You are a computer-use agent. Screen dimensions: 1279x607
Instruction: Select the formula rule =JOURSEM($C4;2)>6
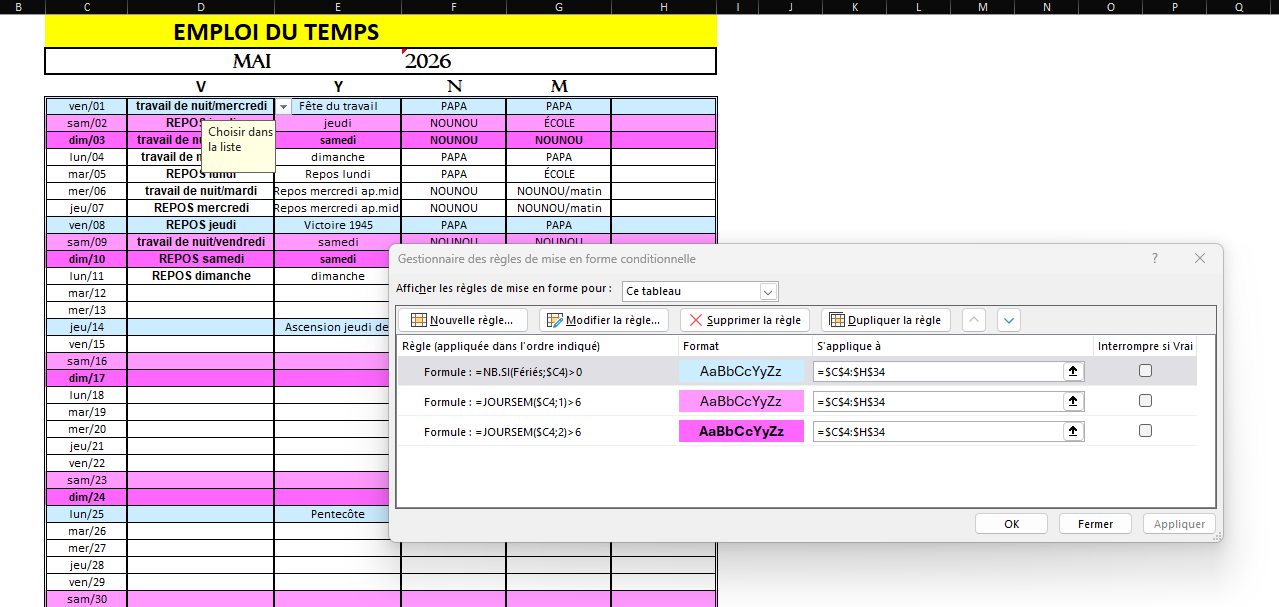tap(502, 432)
